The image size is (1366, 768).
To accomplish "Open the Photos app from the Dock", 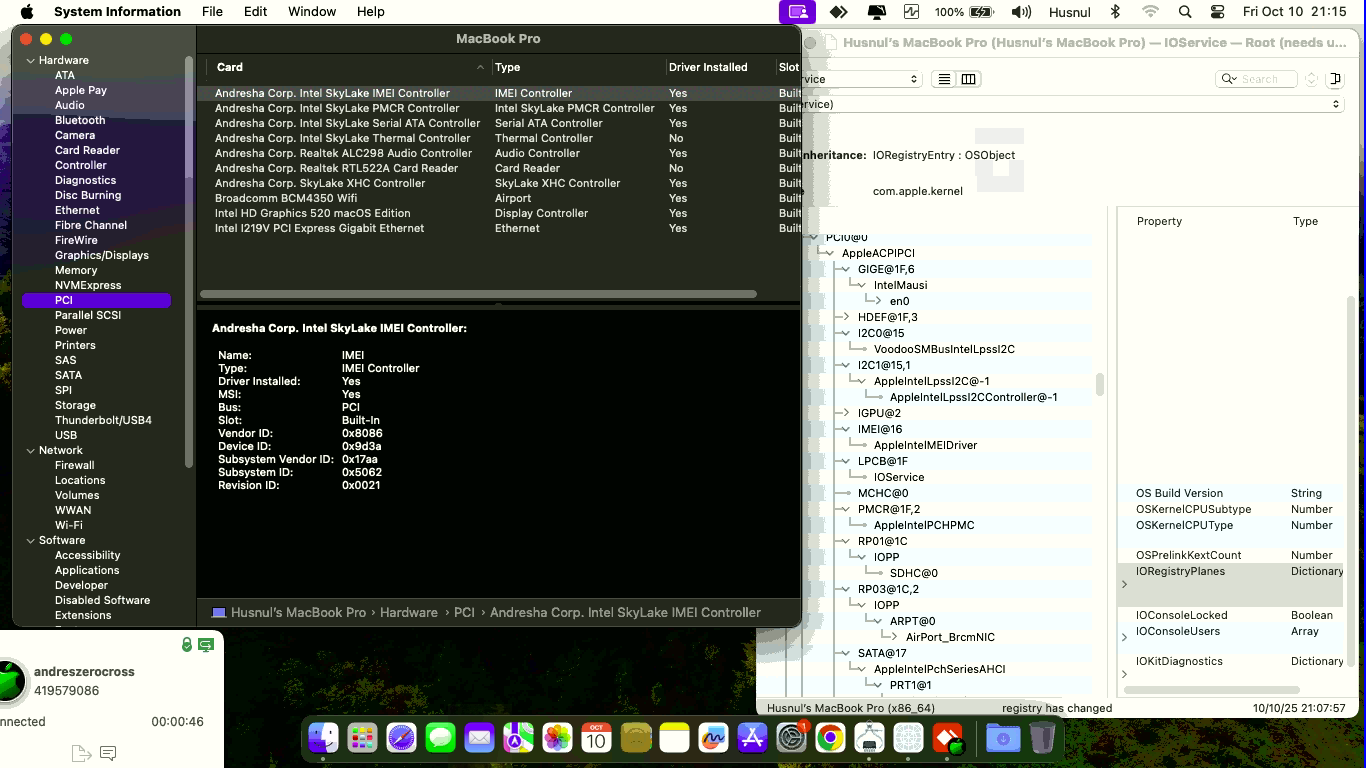I will tap(557, 739).
